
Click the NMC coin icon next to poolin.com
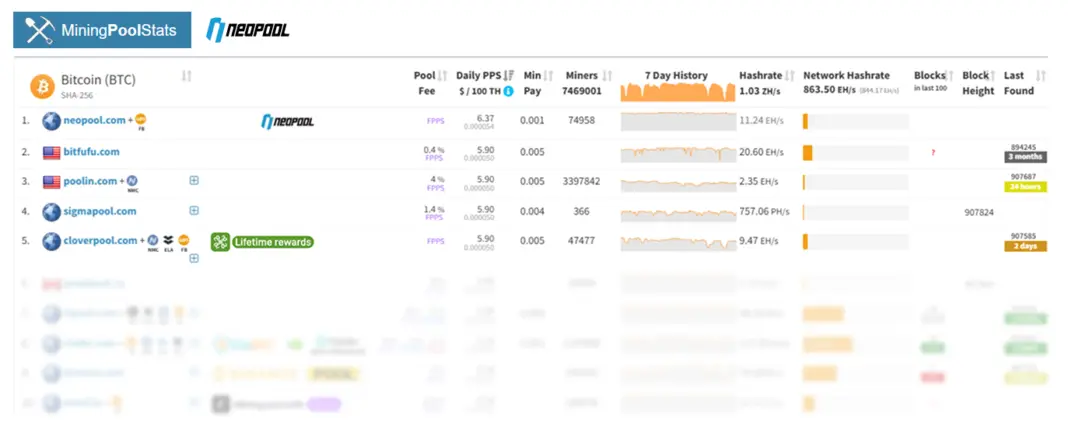[x=132, y=183]
